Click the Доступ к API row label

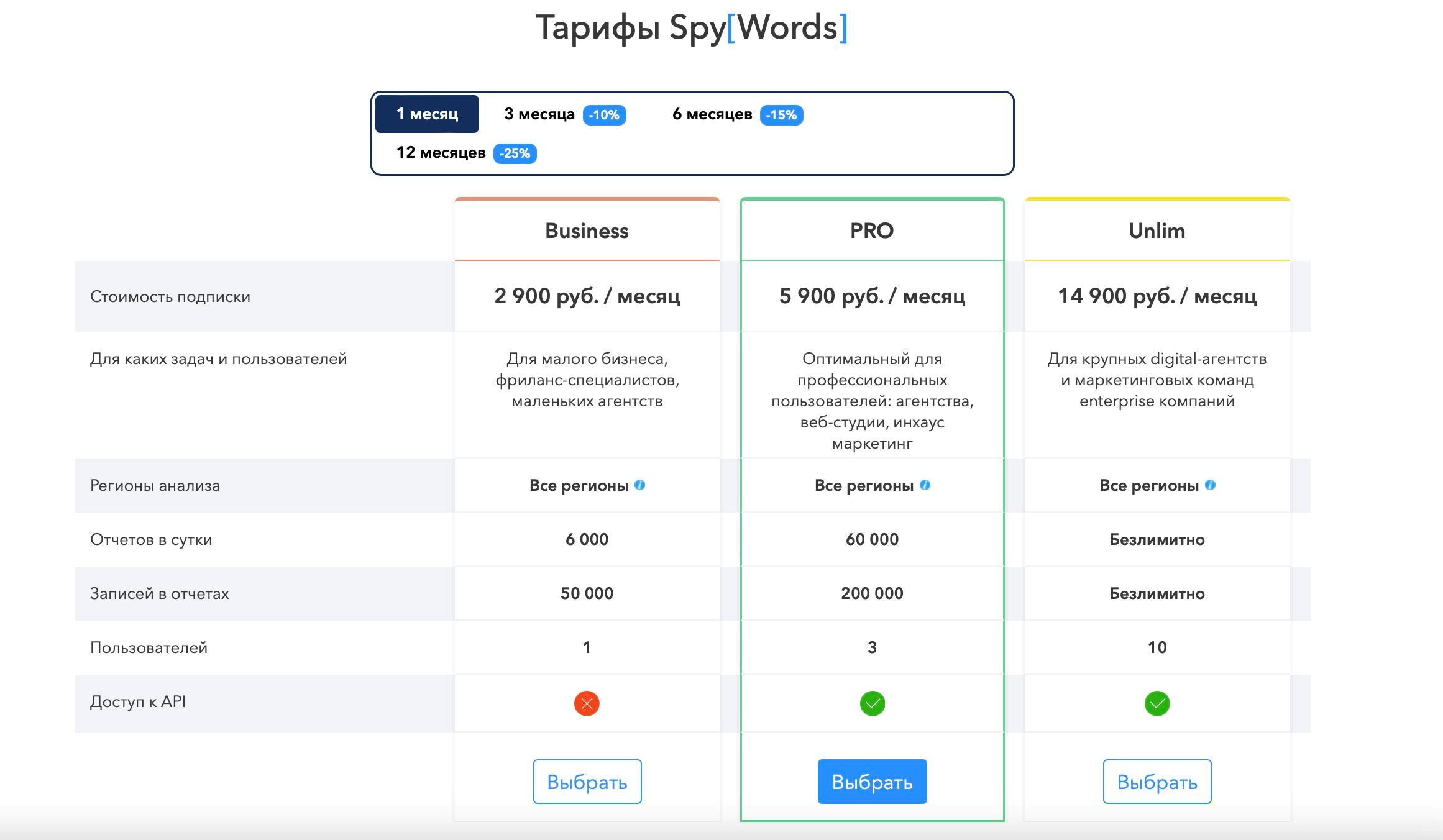click(138, 701)
